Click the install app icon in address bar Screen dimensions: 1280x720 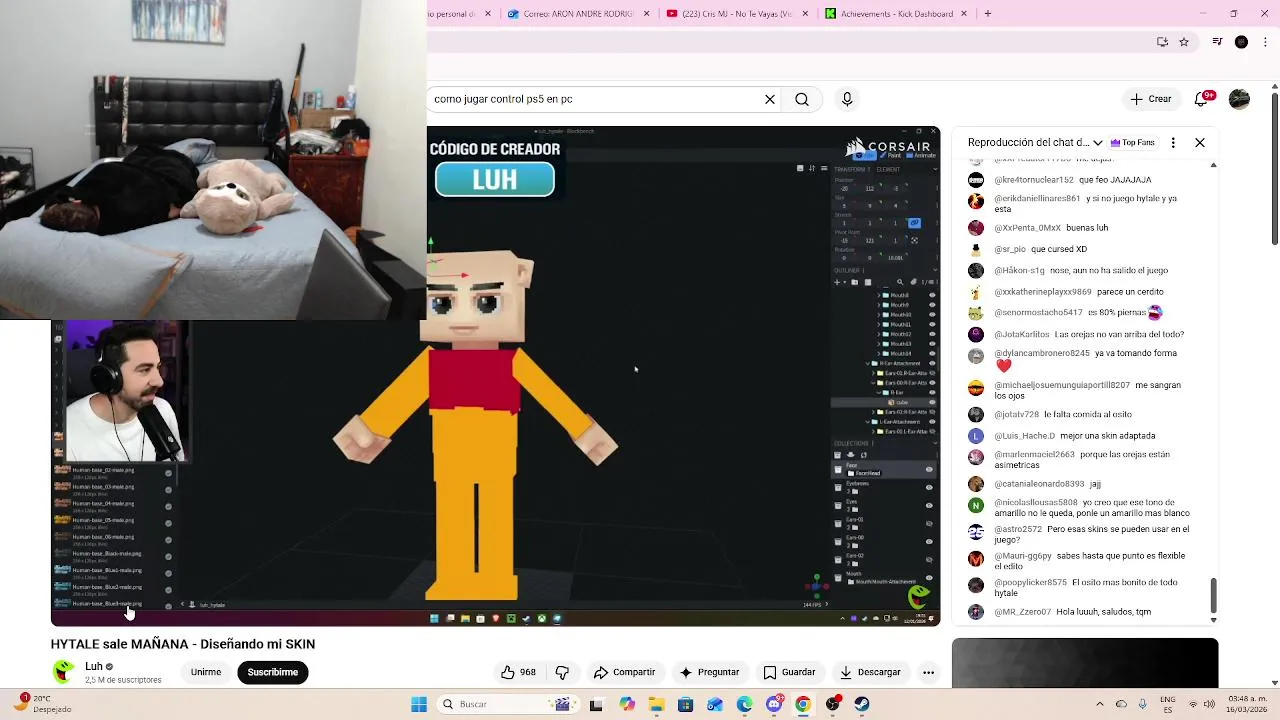1162,42
